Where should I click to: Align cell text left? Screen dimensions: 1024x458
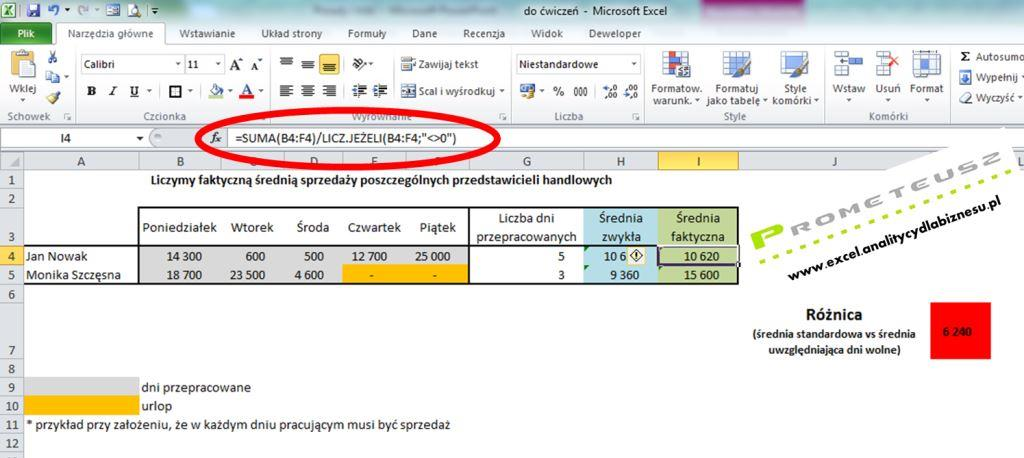click(286, 91)
